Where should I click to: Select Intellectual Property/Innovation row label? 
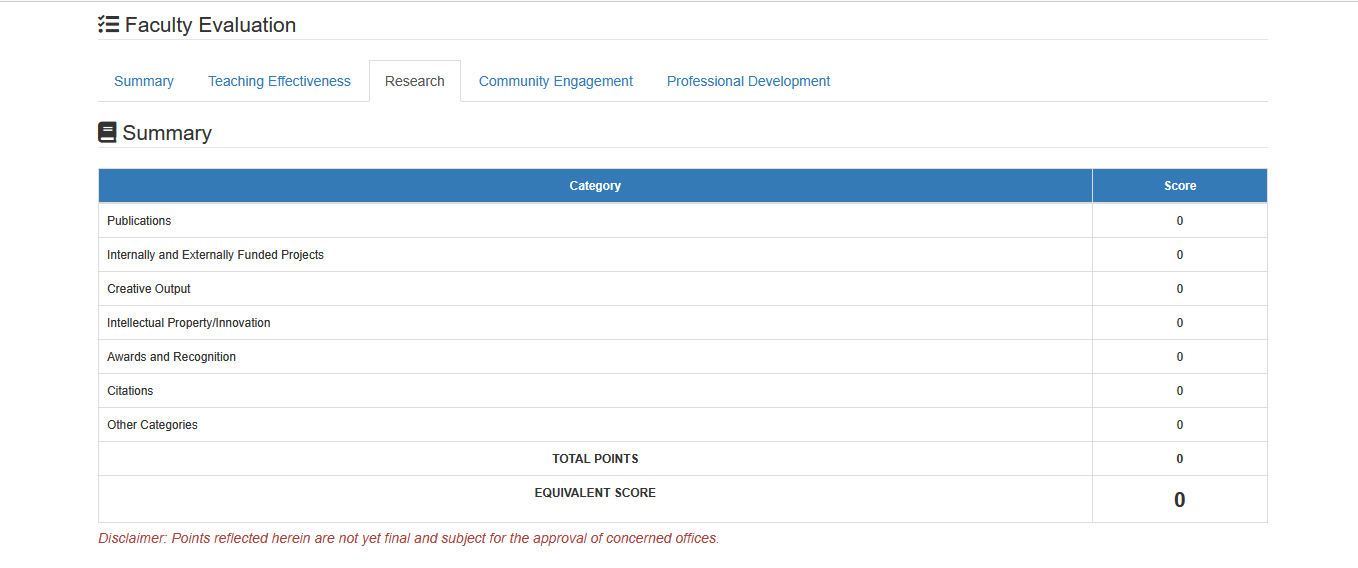(x=189, y=323)
